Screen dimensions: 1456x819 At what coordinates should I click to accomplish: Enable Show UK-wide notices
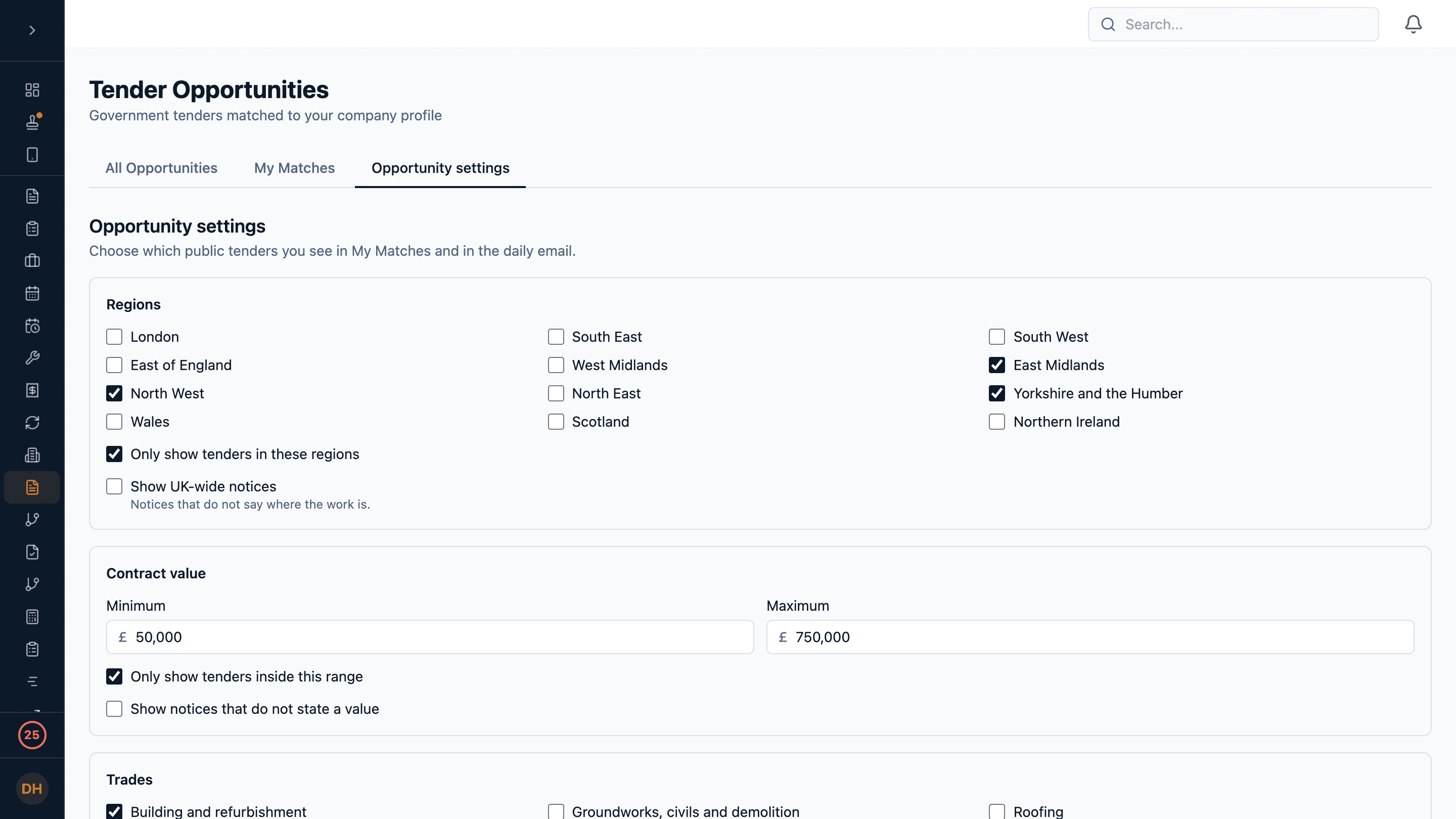pos(114,487)
